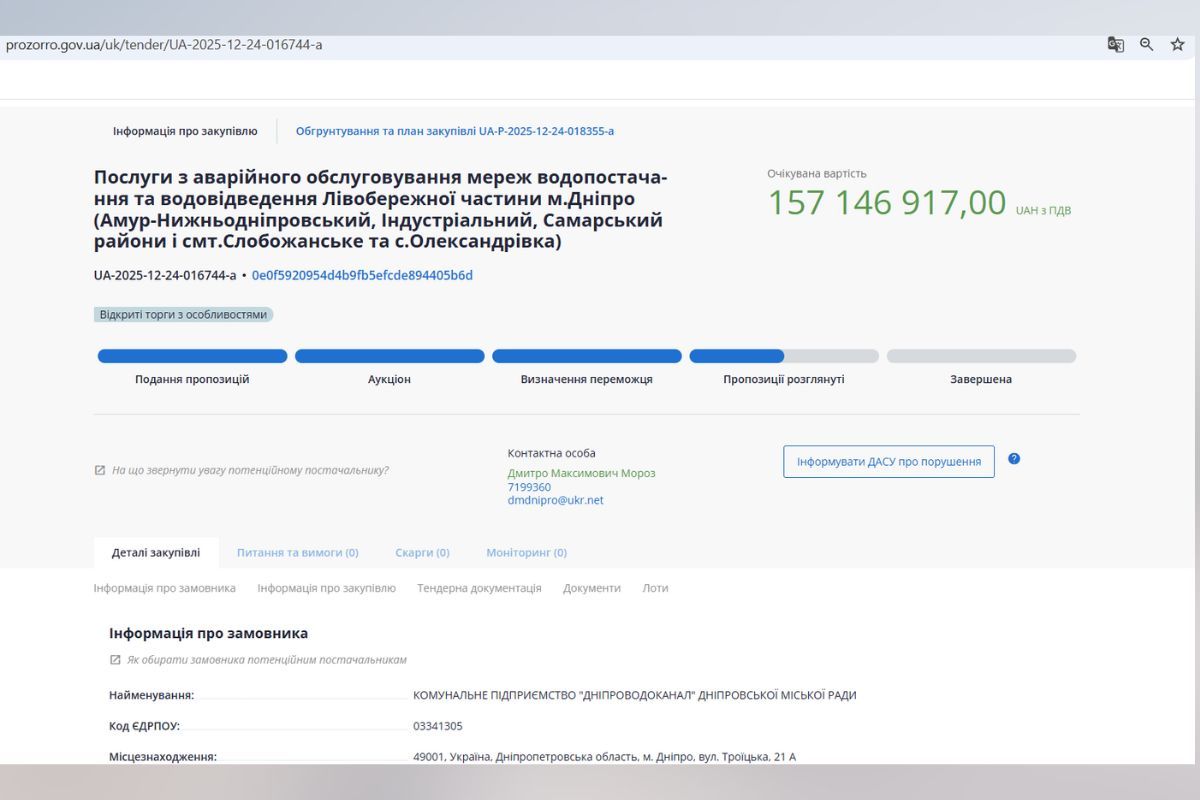Click the Інформувати ДАСУ про порушення button
The image size is (1200, 800).
click(888, 461)
